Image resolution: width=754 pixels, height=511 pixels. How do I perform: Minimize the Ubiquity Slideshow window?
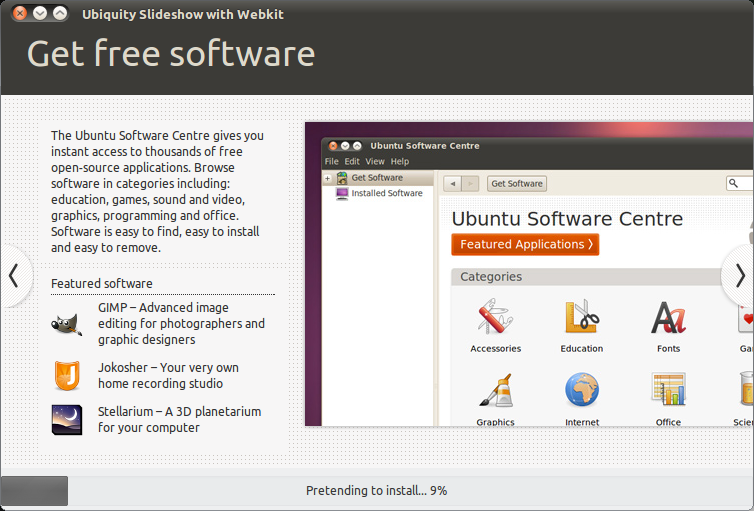tap(40, 13)
